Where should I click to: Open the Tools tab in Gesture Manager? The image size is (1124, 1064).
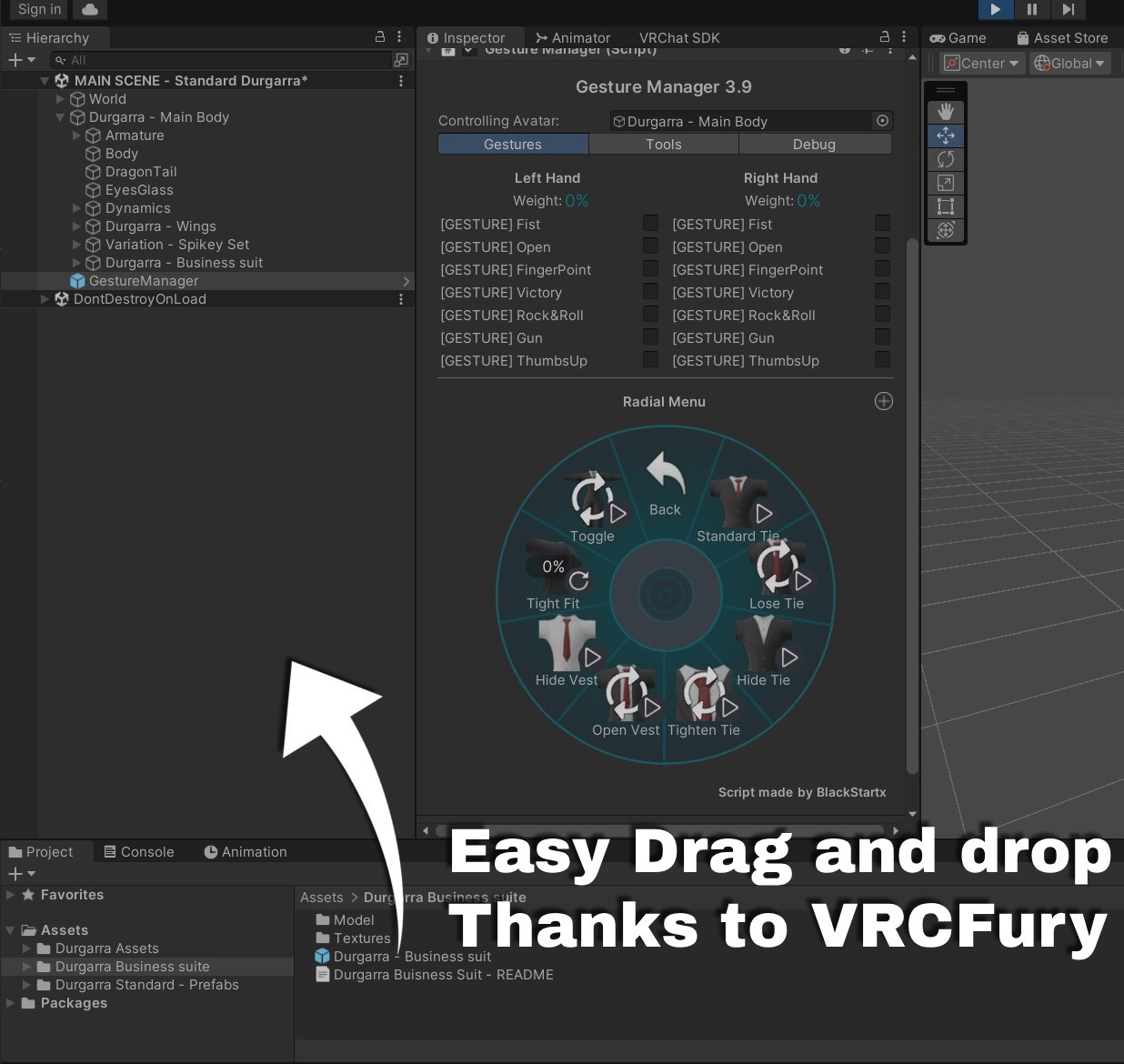(663, 144)
